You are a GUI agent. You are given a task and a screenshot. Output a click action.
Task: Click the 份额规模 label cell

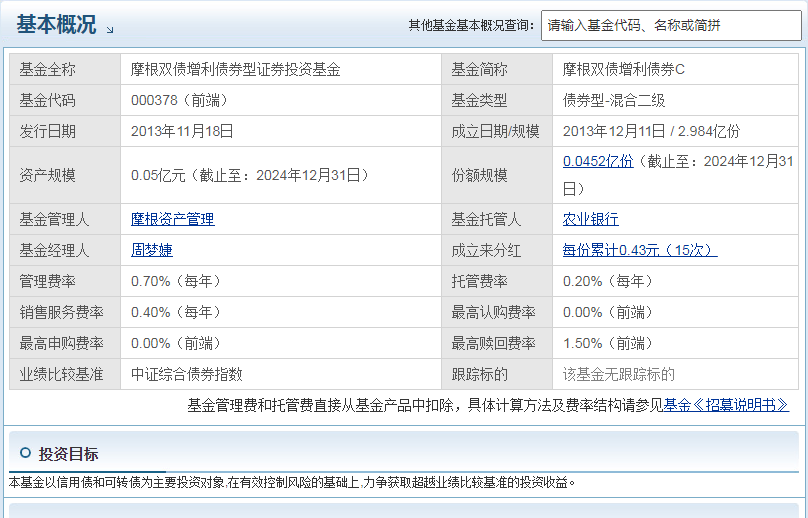pyautogui.click(x=497, y=175)
